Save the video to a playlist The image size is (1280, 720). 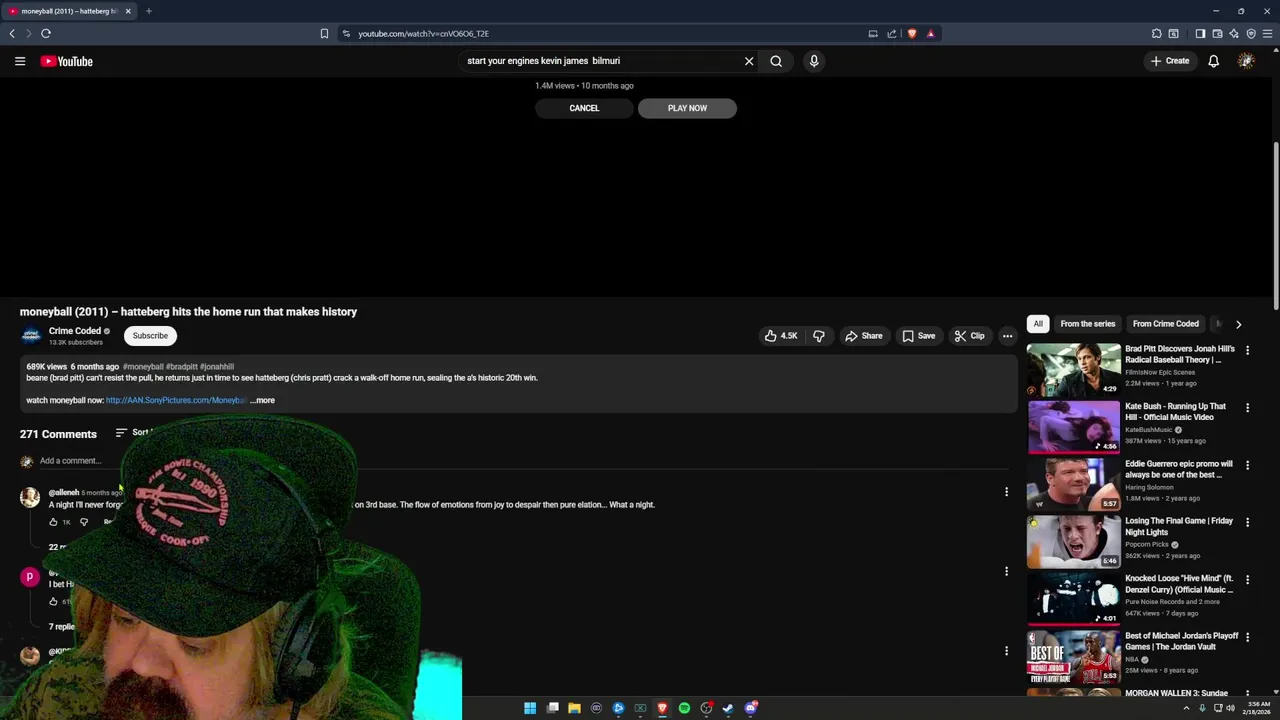point(919,336)
